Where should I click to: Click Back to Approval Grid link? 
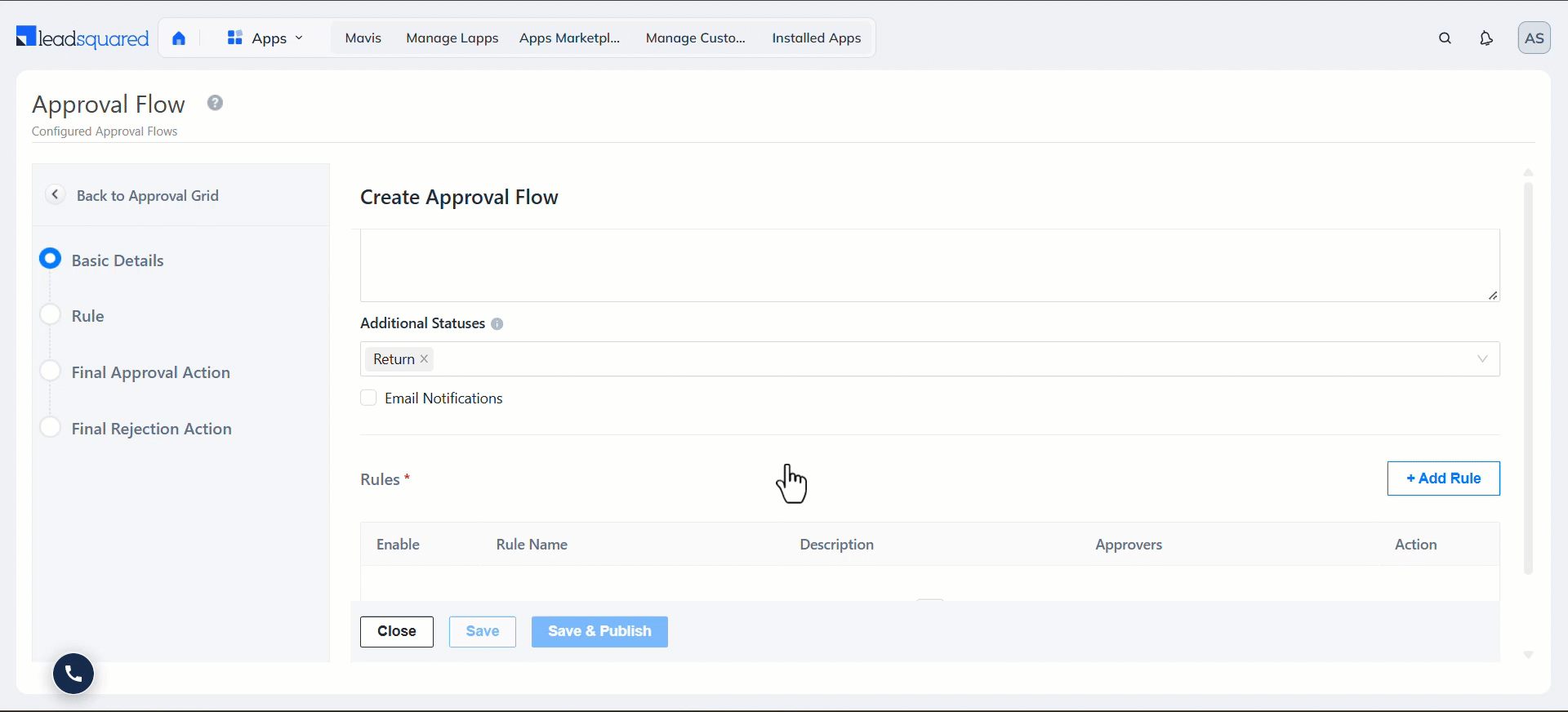click(x=148, y=196)
